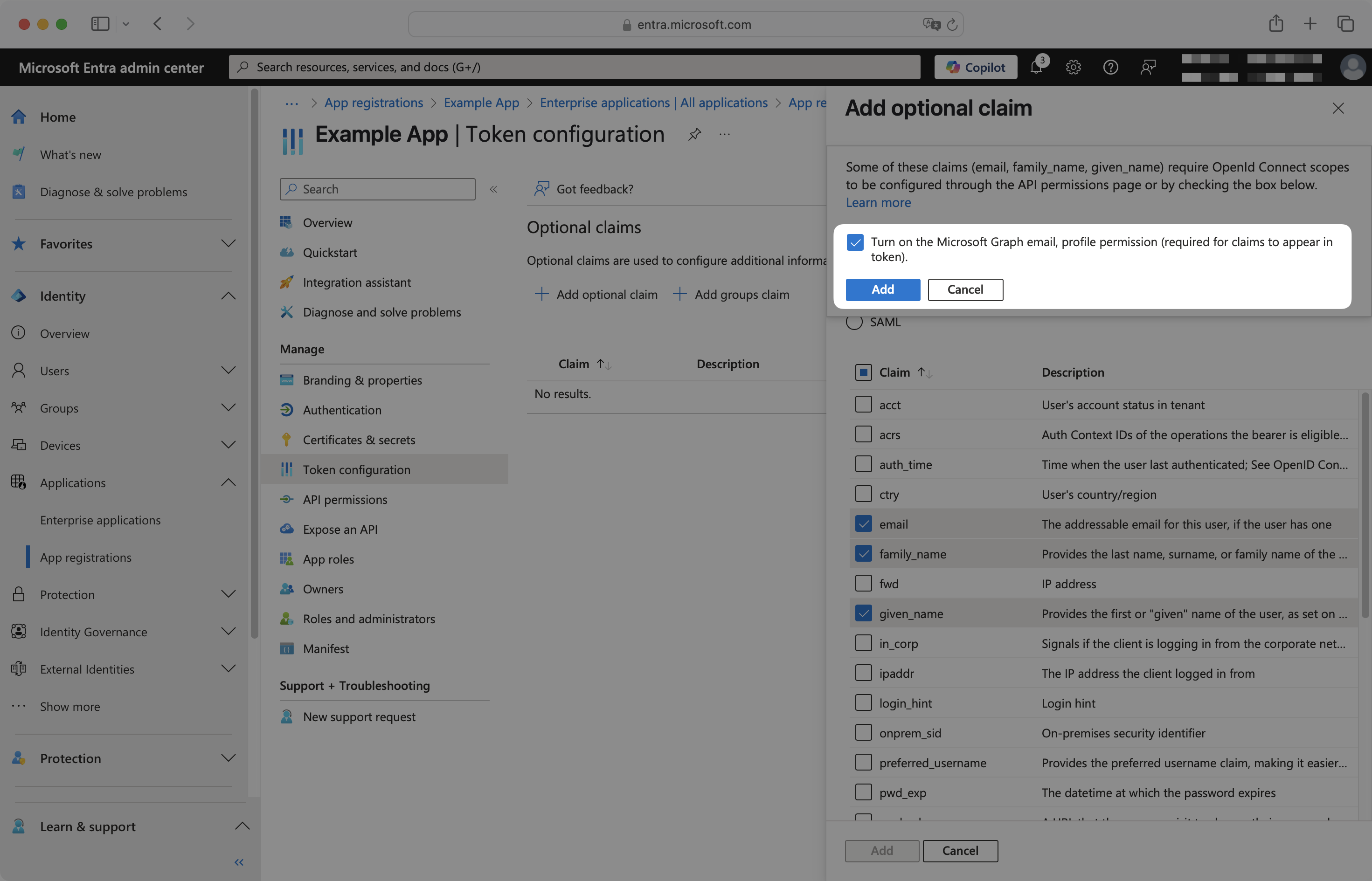Click the Got feedback icon
This screenshot has height=881, width=1372.
(541, 189)
